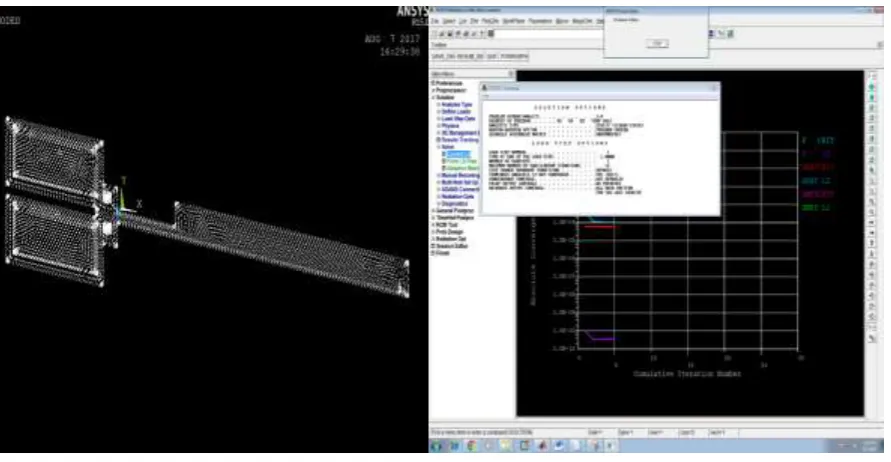Open Prob Design main menu item

448,232
